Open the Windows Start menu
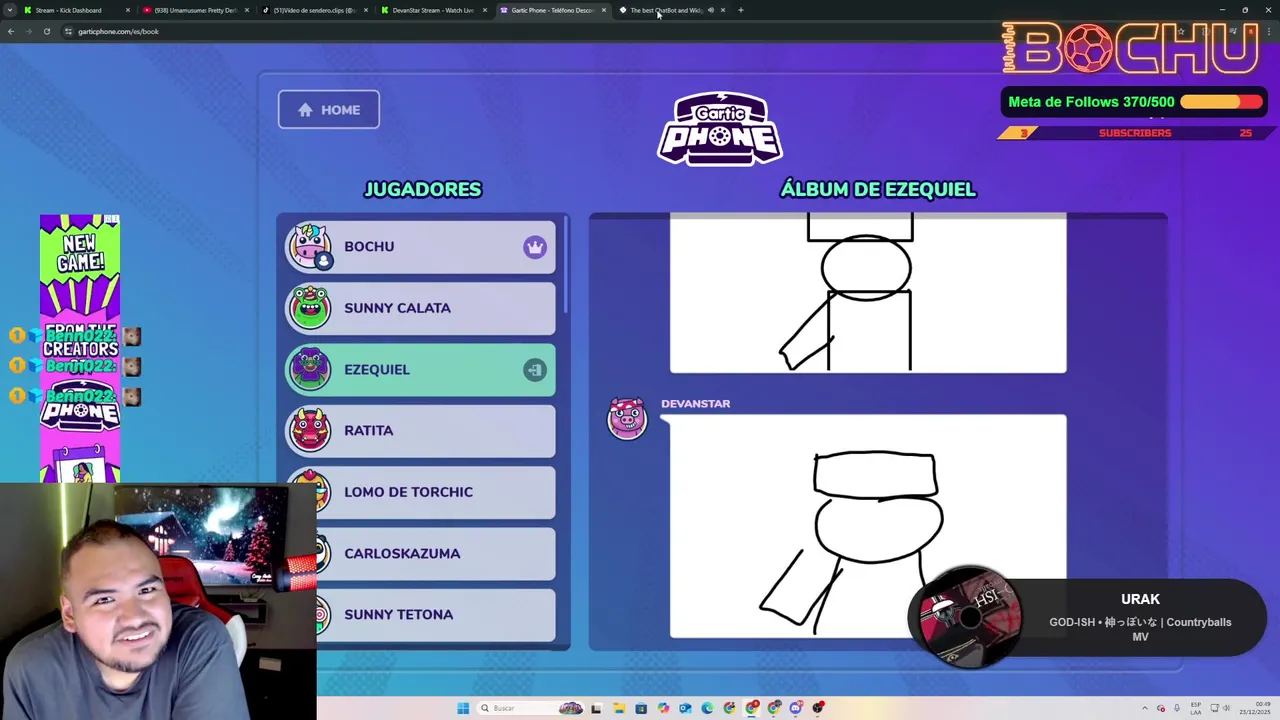This screenshot has width=1280, height=720. point(463,708)
